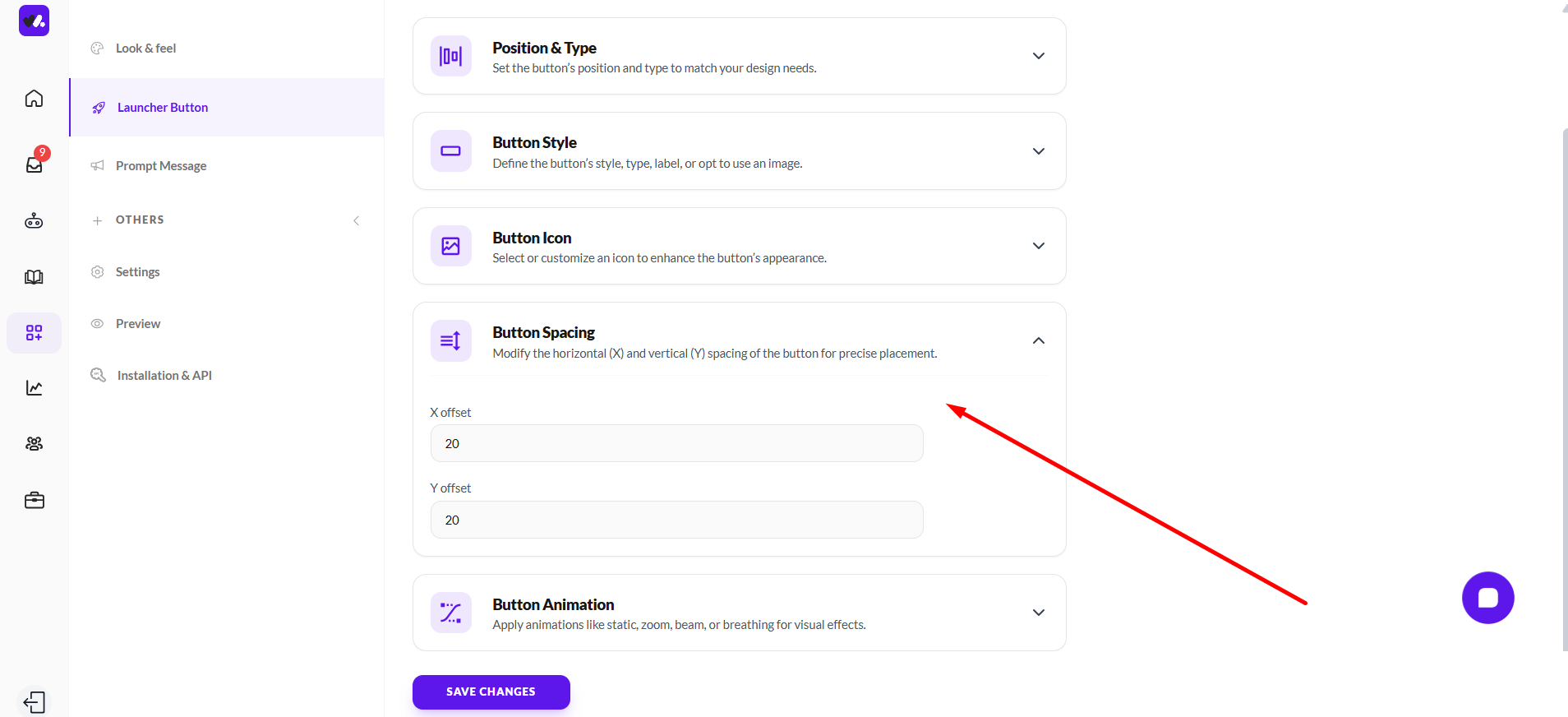Click the home icon in left sidebar

pyautogui.click(x=34, y=99)
